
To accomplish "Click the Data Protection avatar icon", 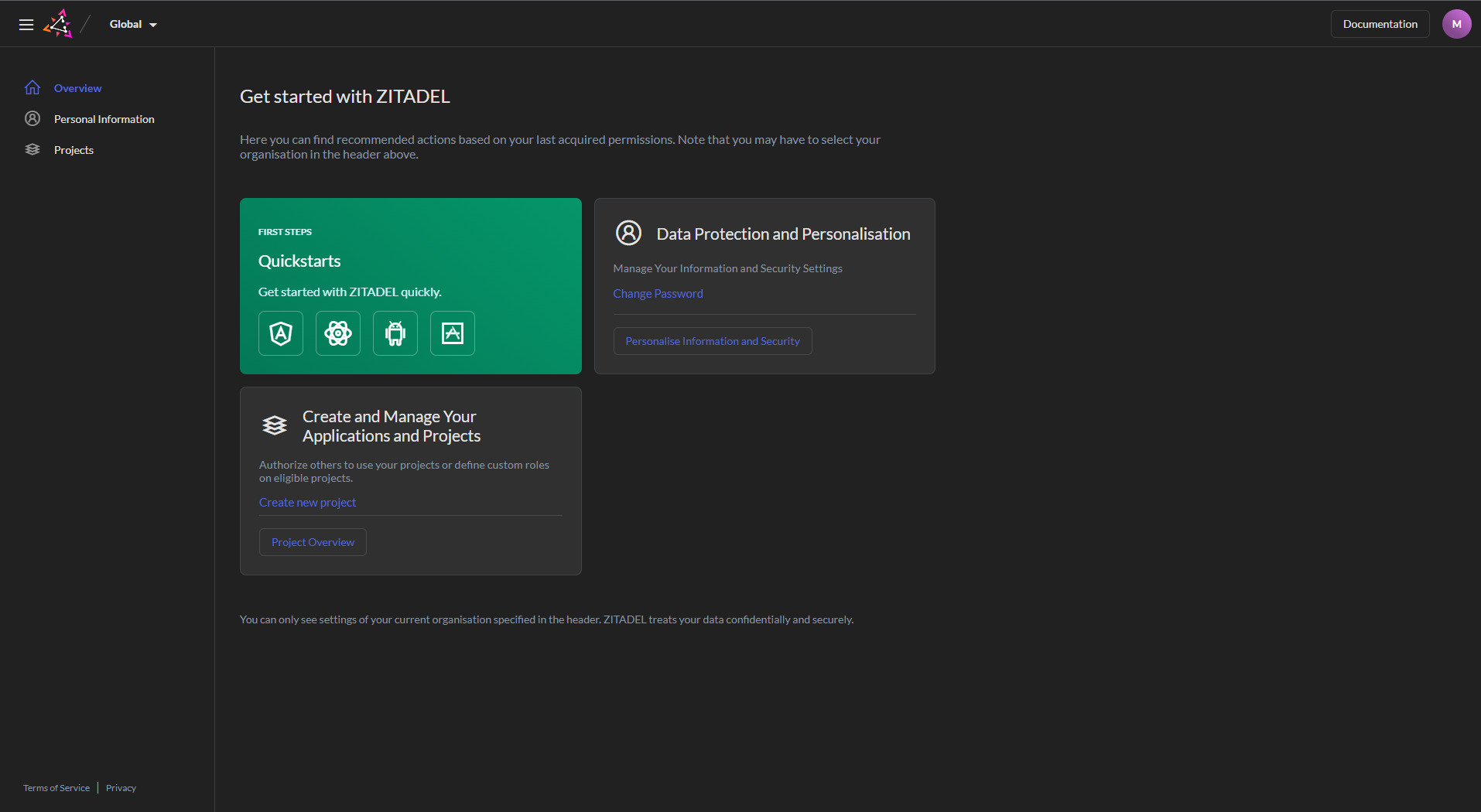I will pyautogui.click(x=628, y=233).
